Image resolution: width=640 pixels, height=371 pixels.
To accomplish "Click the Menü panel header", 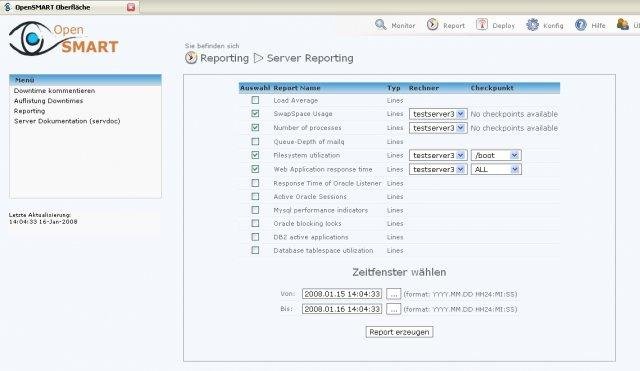I will (85, 80).
